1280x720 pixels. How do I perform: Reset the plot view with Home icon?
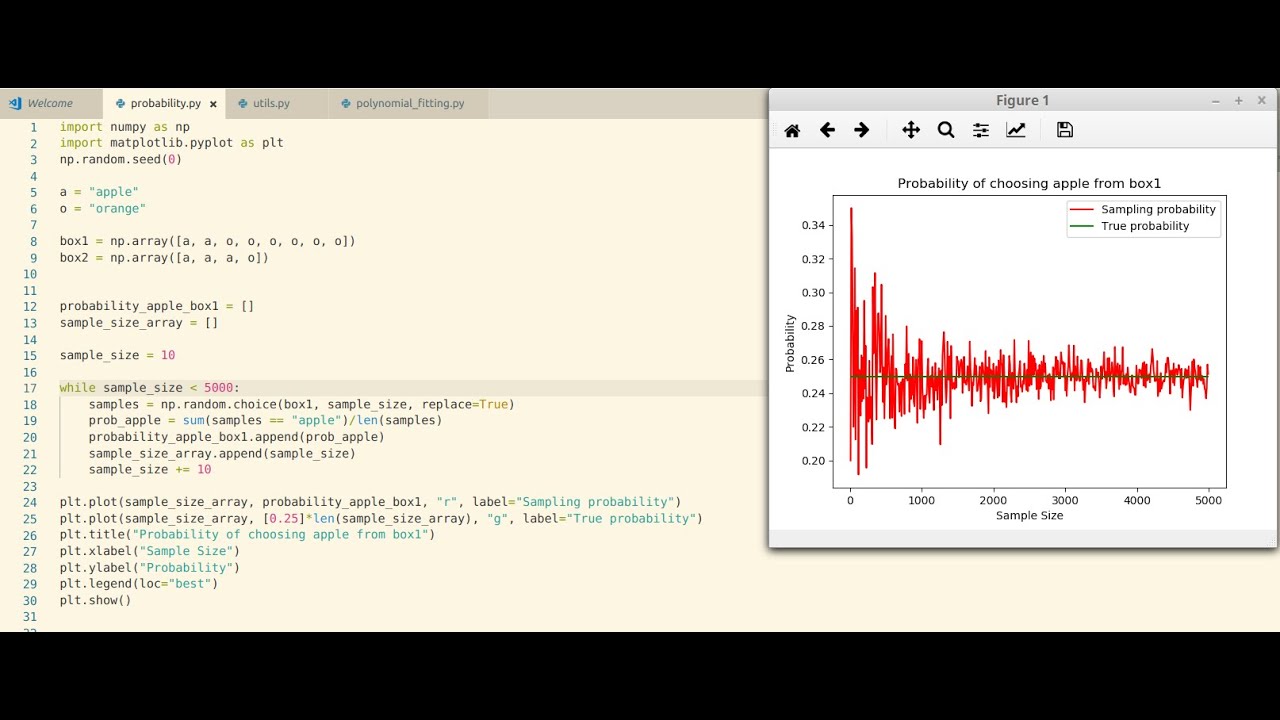coord(792,130)
